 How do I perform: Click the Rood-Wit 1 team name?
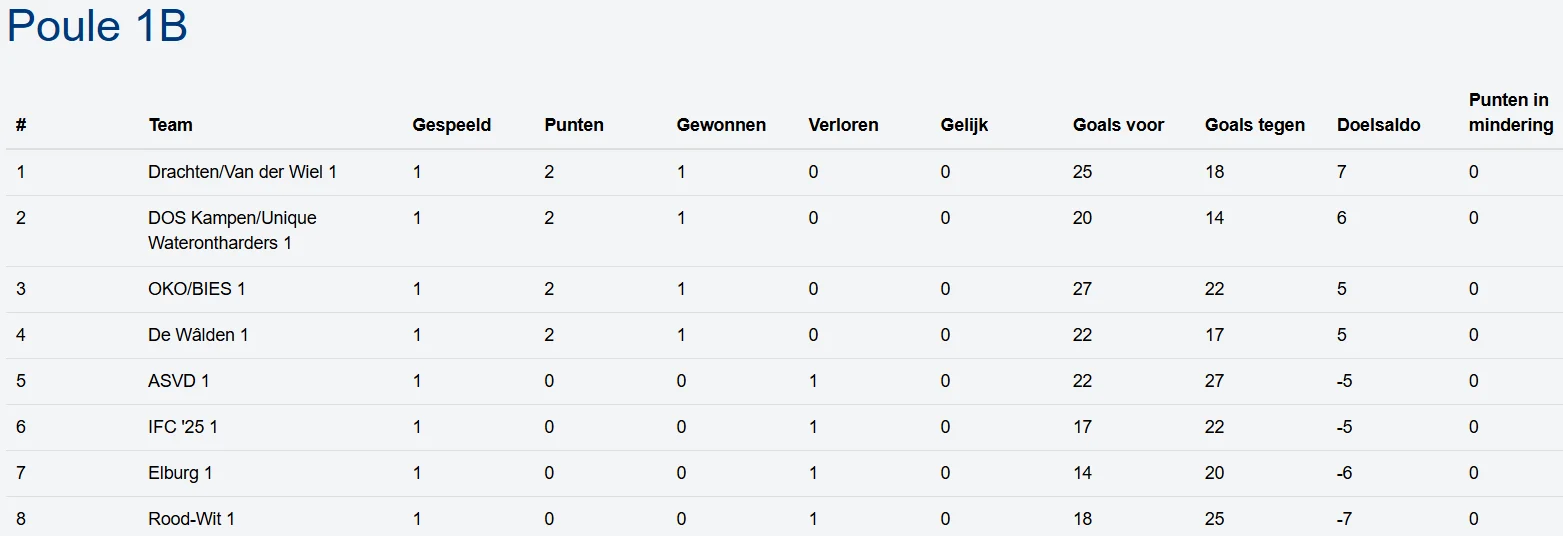tap(191, 519)
